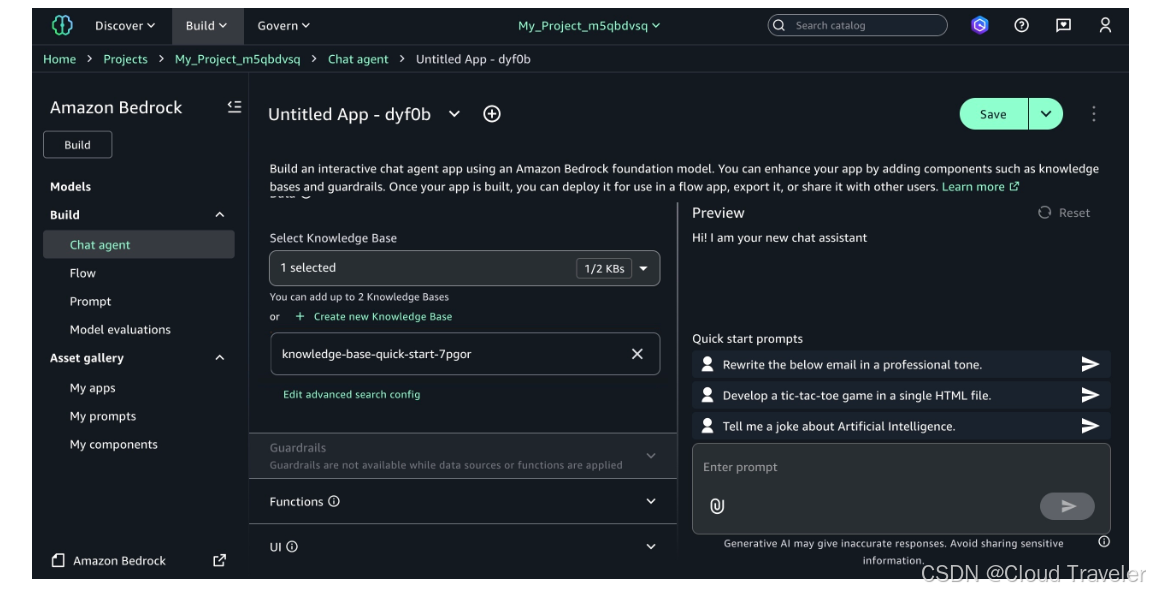This screenshot has height=594, width=1150.
Task: Send the tic-tac-toe prompt arrow
Action: point(1090,395)
